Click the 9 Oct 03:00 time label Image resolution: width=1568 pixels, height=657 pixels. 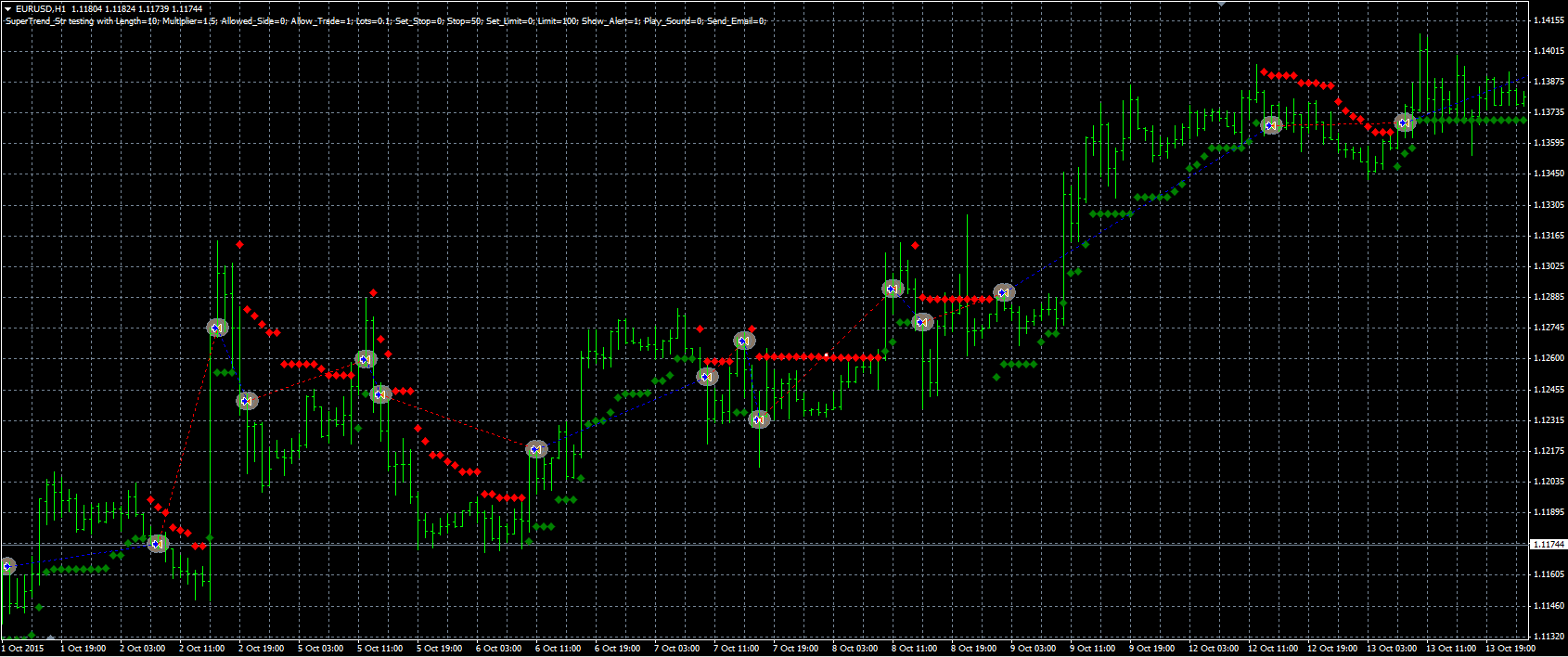click(x=1035, y=649)
